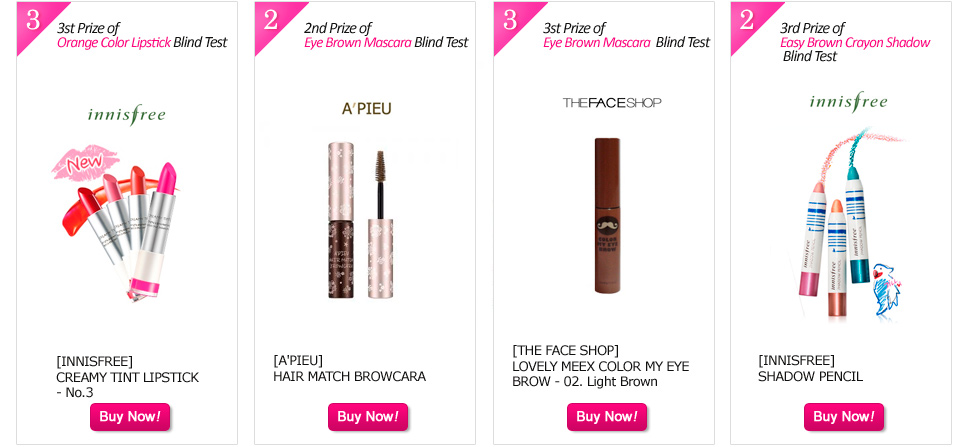
Task: Click the HAIR MATCH BROWCARA product name
Action: point(350,376)
